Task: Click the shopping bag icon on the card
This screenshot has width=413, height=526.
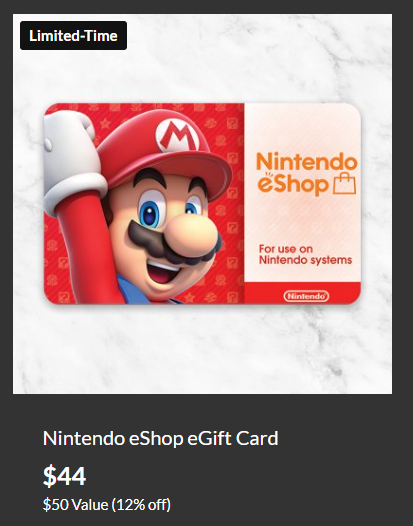Action: pyautogui.click(x=345, y=183)
